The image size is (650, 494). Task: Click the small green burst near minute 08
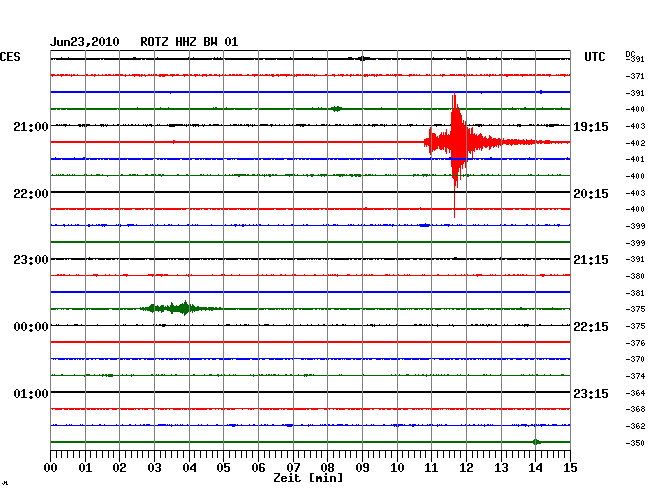(336, 109)
